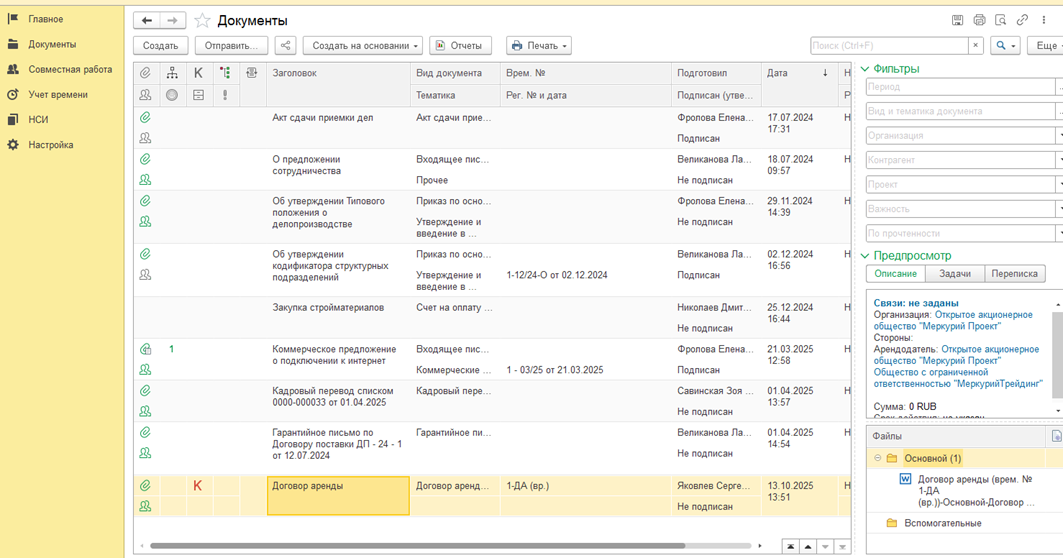Image resolution: width=1063 pixels, height=558 pixels.
Task: Click the horizontal scrollbar of the list
Action: pos(417,545)
